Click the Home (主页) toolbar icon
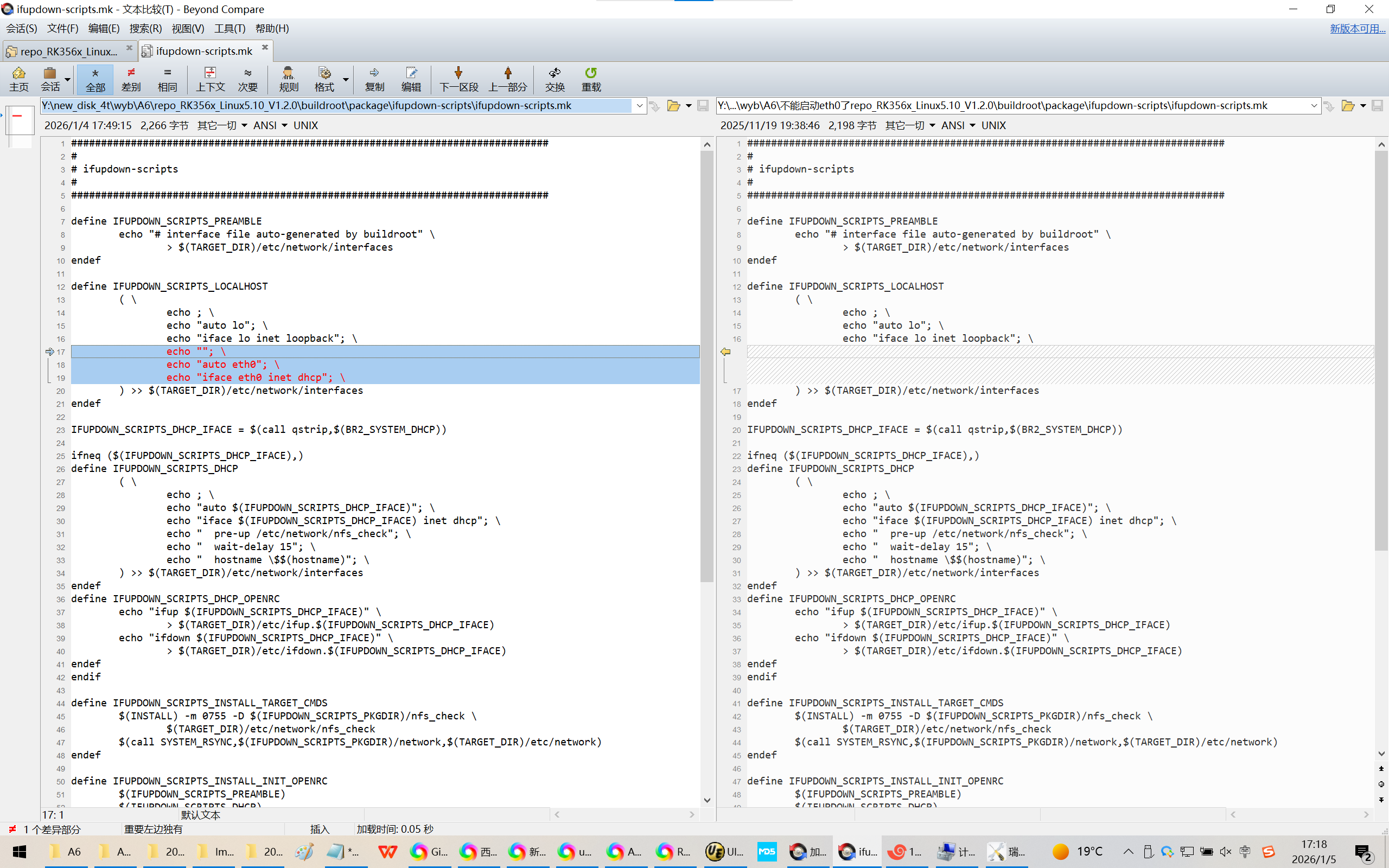Screen dimensions: 1389x868 18,79
